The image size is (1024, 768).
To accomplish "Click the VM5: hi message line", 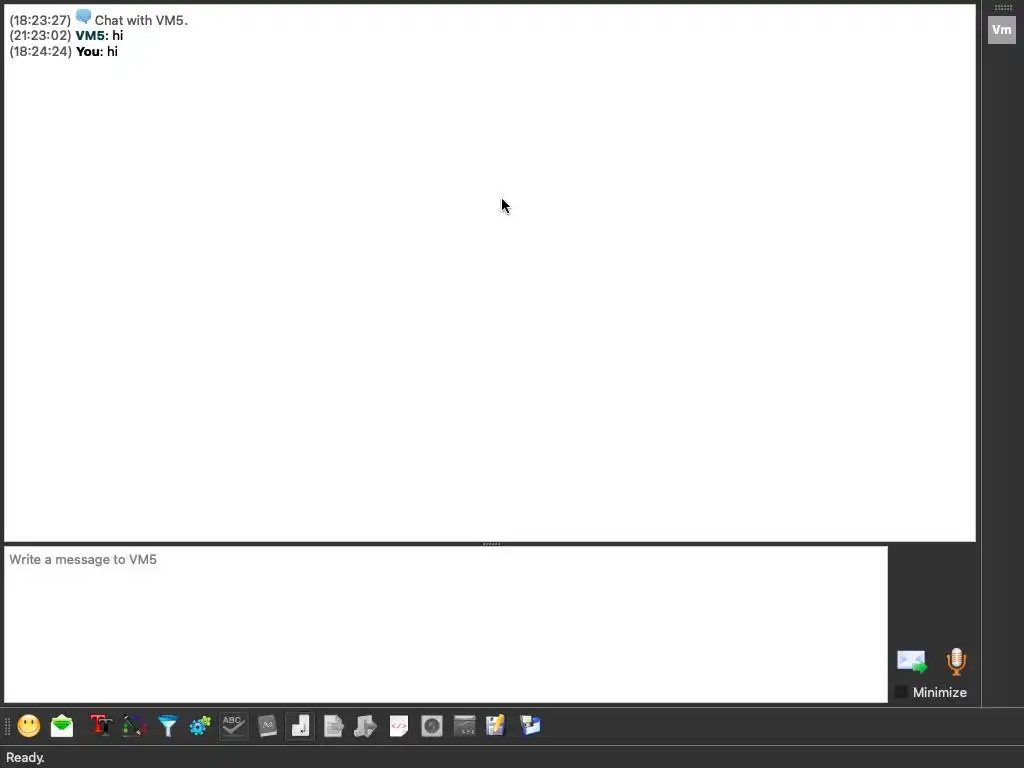I will 66,36.
